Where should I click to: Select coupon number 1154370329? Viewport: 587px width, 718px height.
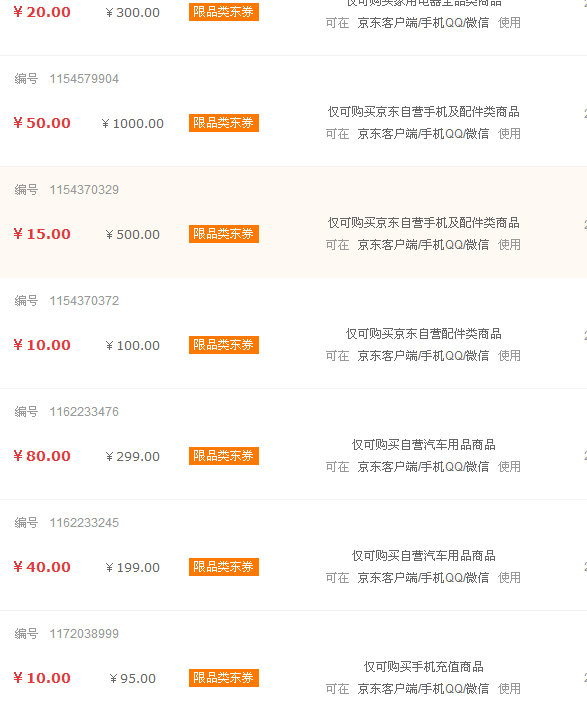coord(84,190)
